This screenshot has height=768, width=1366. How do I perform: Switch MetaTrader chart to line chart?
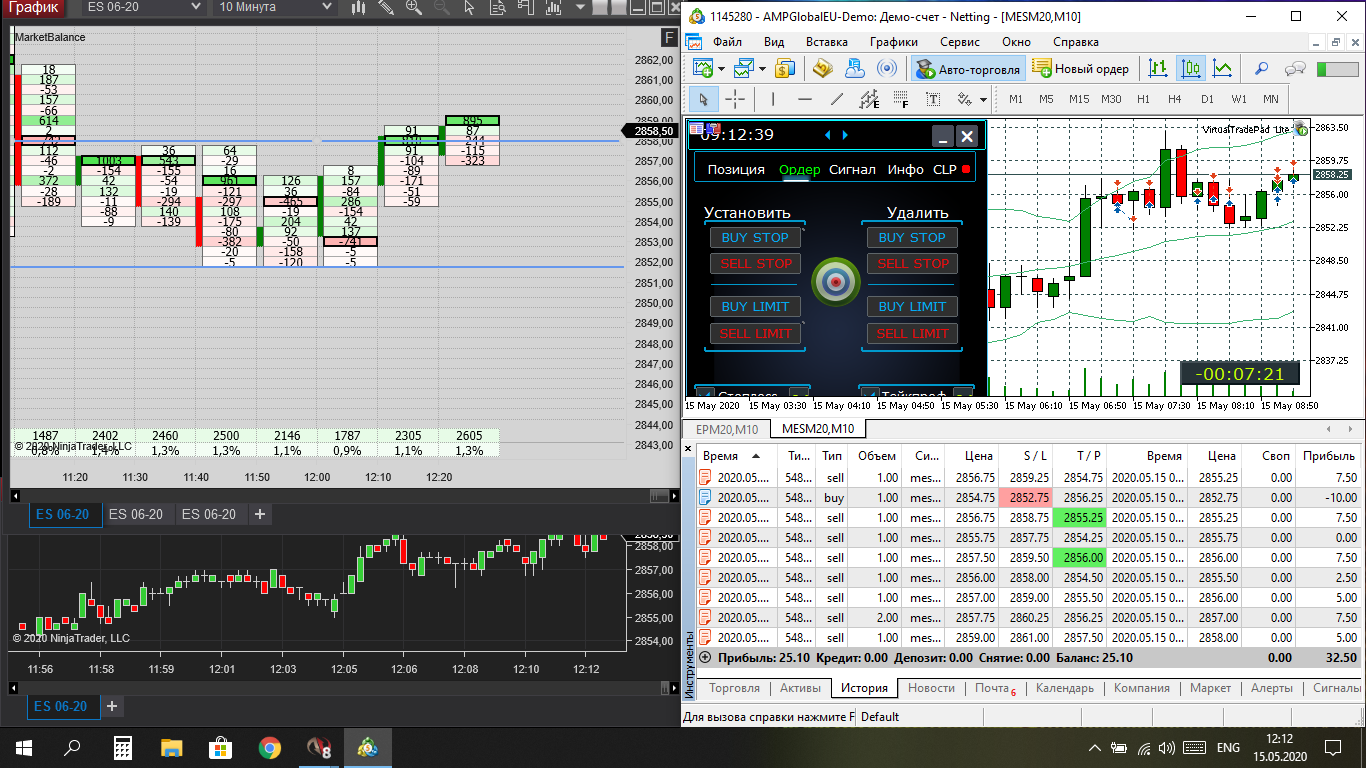[1222, 69]
